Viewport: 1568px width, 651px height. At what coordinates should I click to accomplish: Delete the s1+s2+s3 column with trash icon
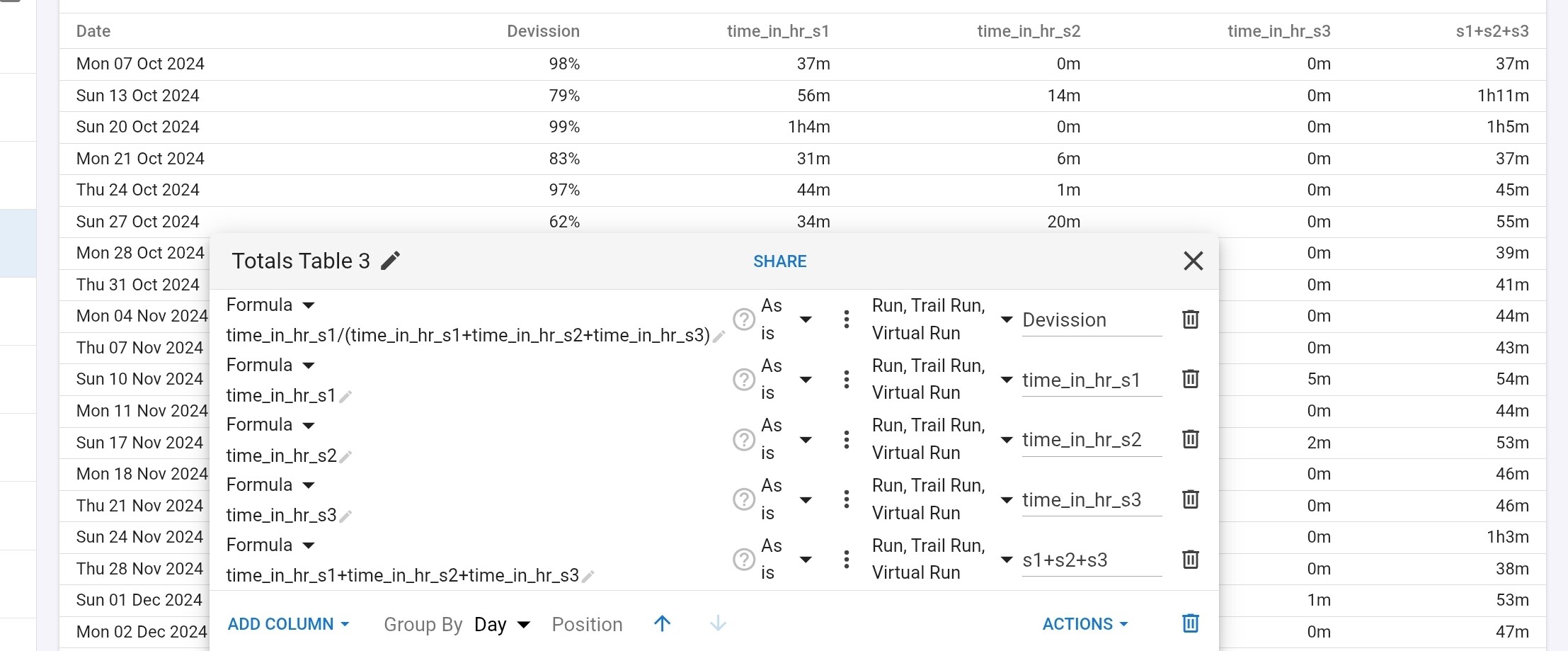click(1190, 560)
